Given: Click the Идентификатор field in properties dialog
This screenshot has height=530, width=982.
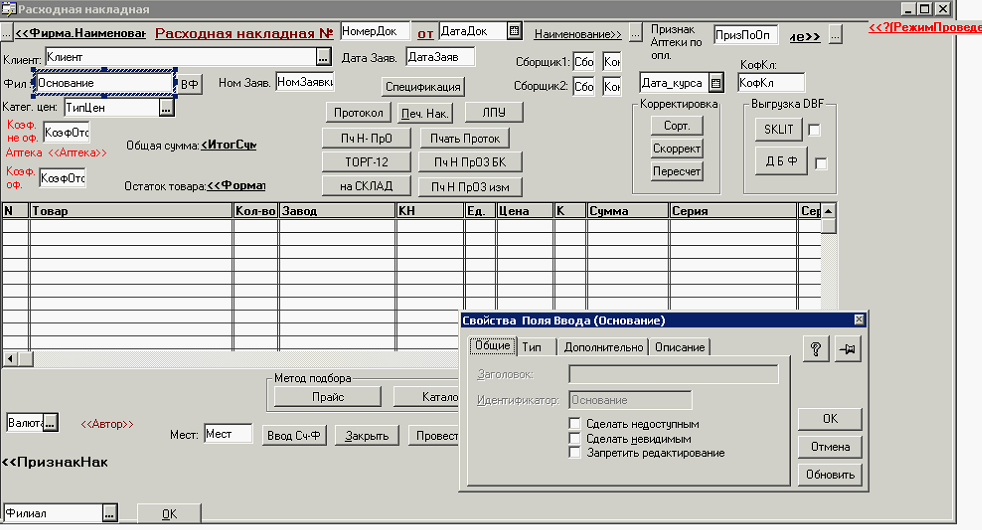Looking at the screenshot, I should [630, 400].
